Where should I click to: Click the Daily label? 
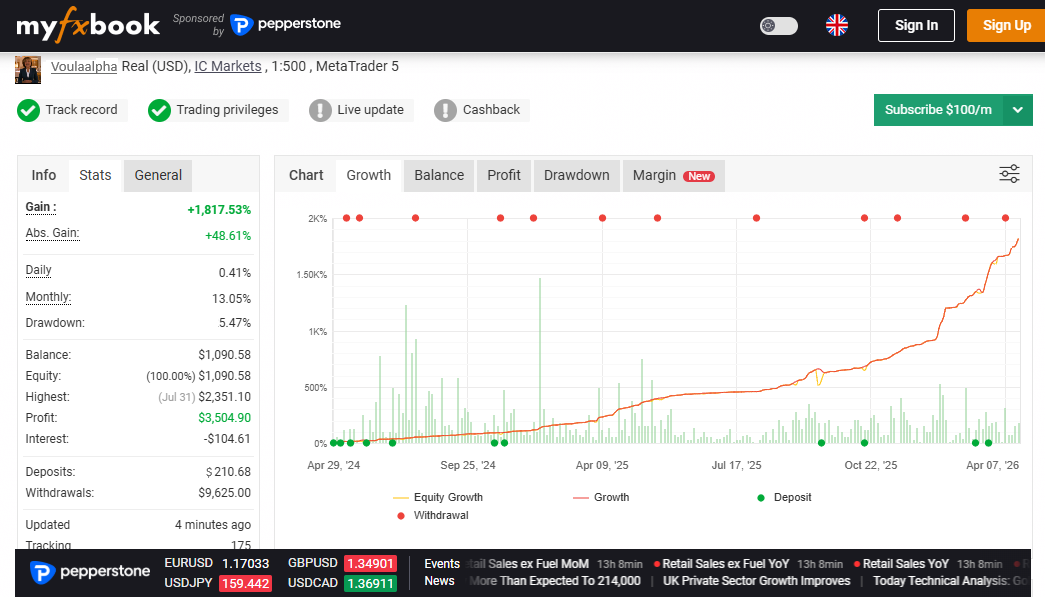click(x=38, y=271)
